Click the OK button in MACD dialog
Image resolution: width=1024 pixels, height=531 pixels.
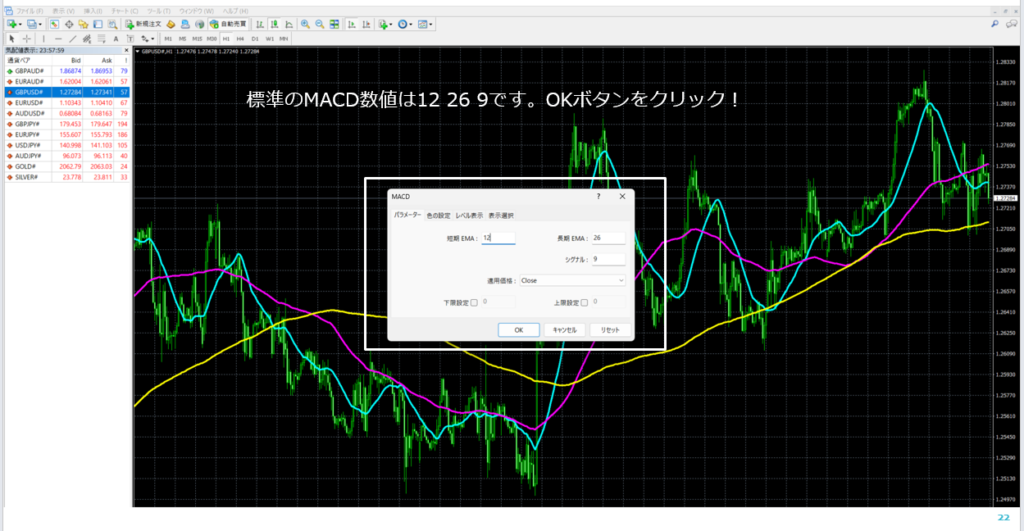519,329
